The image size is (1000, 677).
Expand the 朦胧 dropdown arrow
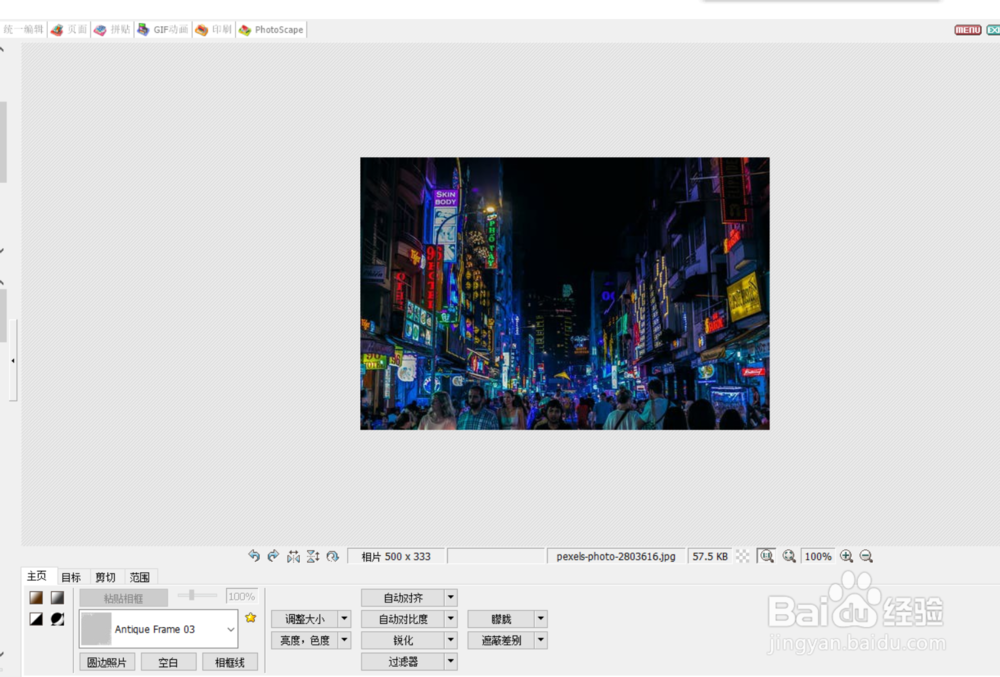tap(541, 618)
